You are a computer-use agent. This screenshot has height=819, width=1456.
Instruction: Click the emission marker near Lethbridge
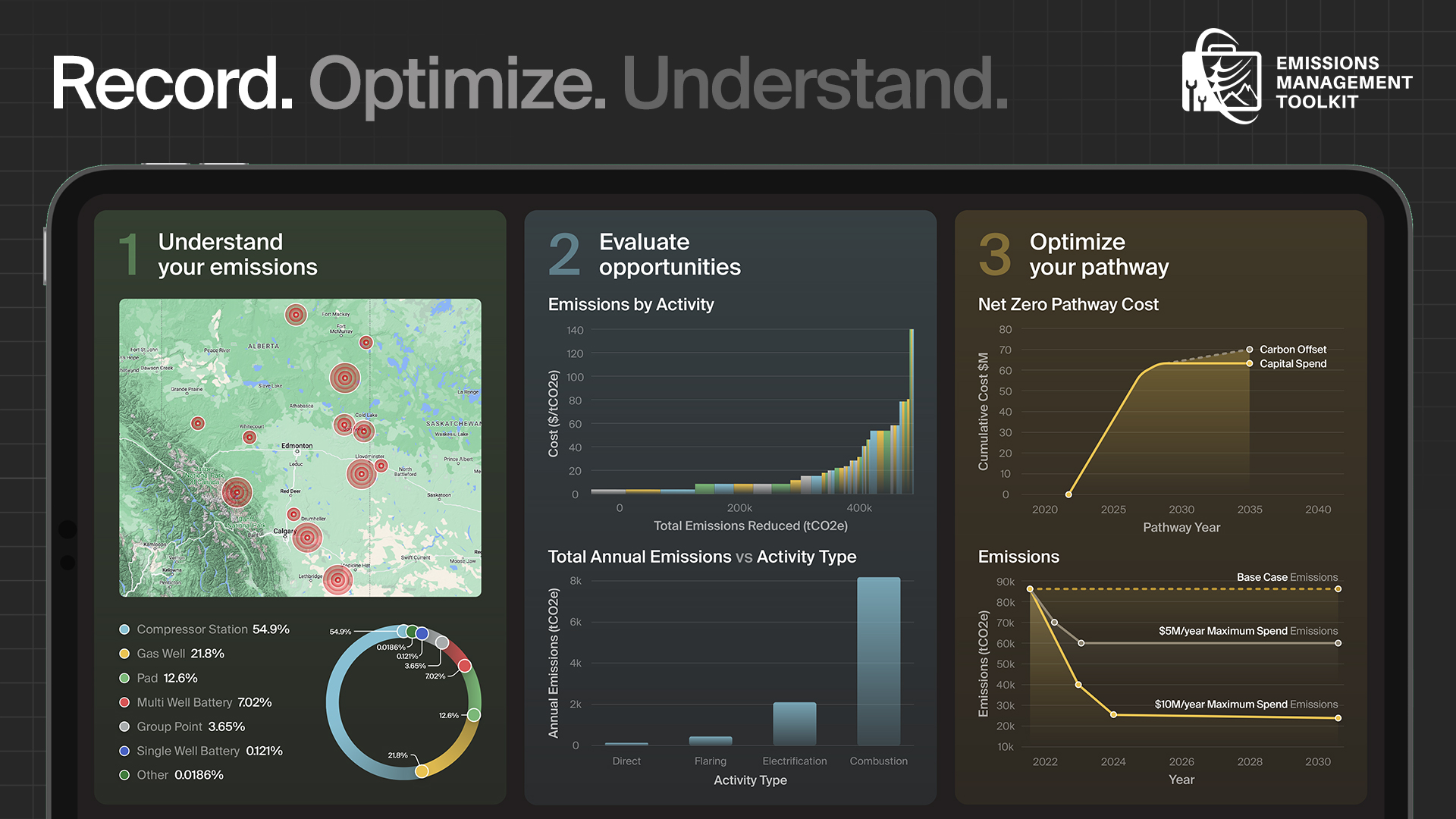click(x=337, y=580)
